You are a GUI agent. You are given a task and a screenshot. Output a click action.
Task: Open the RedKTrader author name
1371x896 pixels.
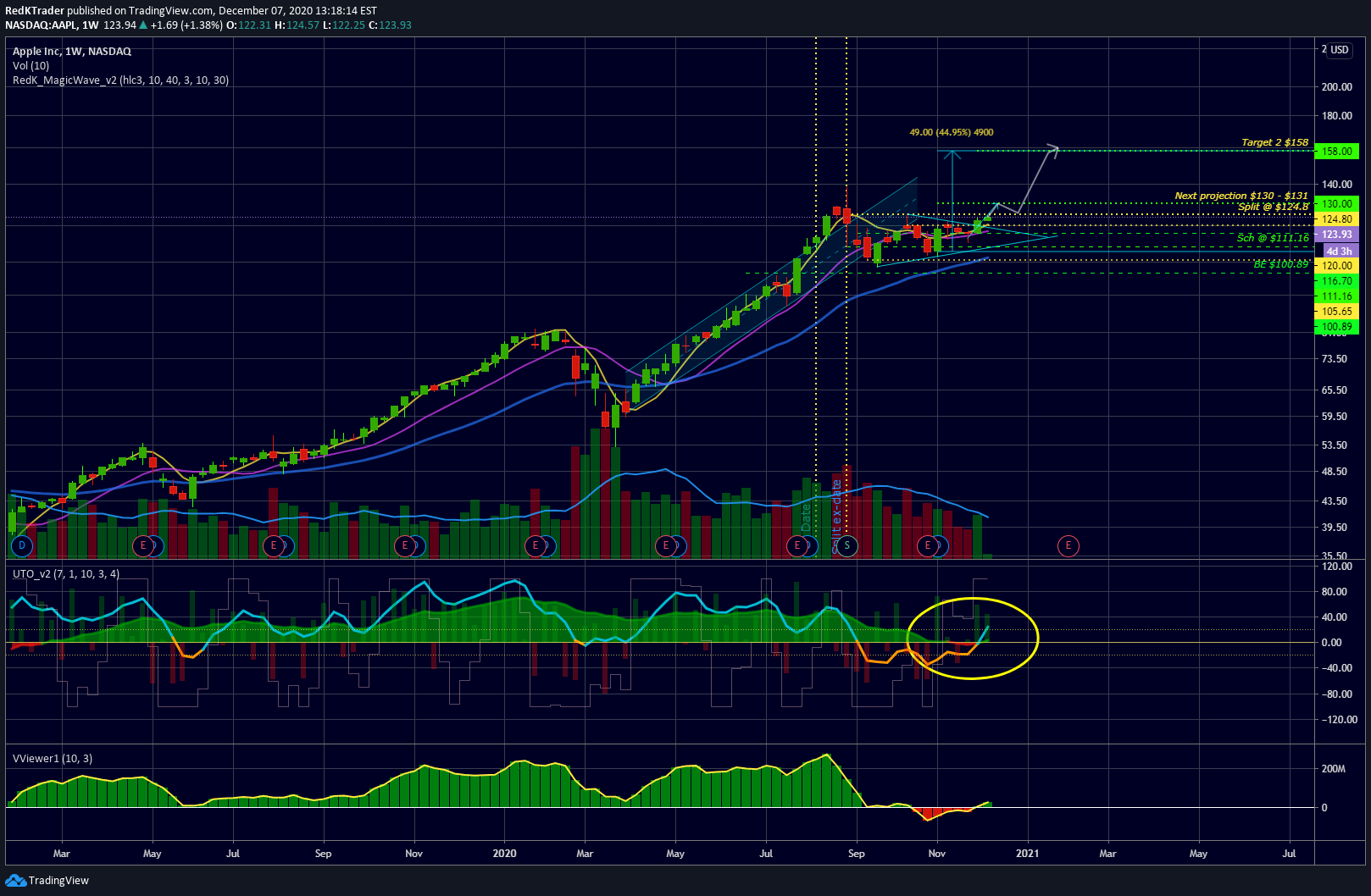(x=35, y=11)
